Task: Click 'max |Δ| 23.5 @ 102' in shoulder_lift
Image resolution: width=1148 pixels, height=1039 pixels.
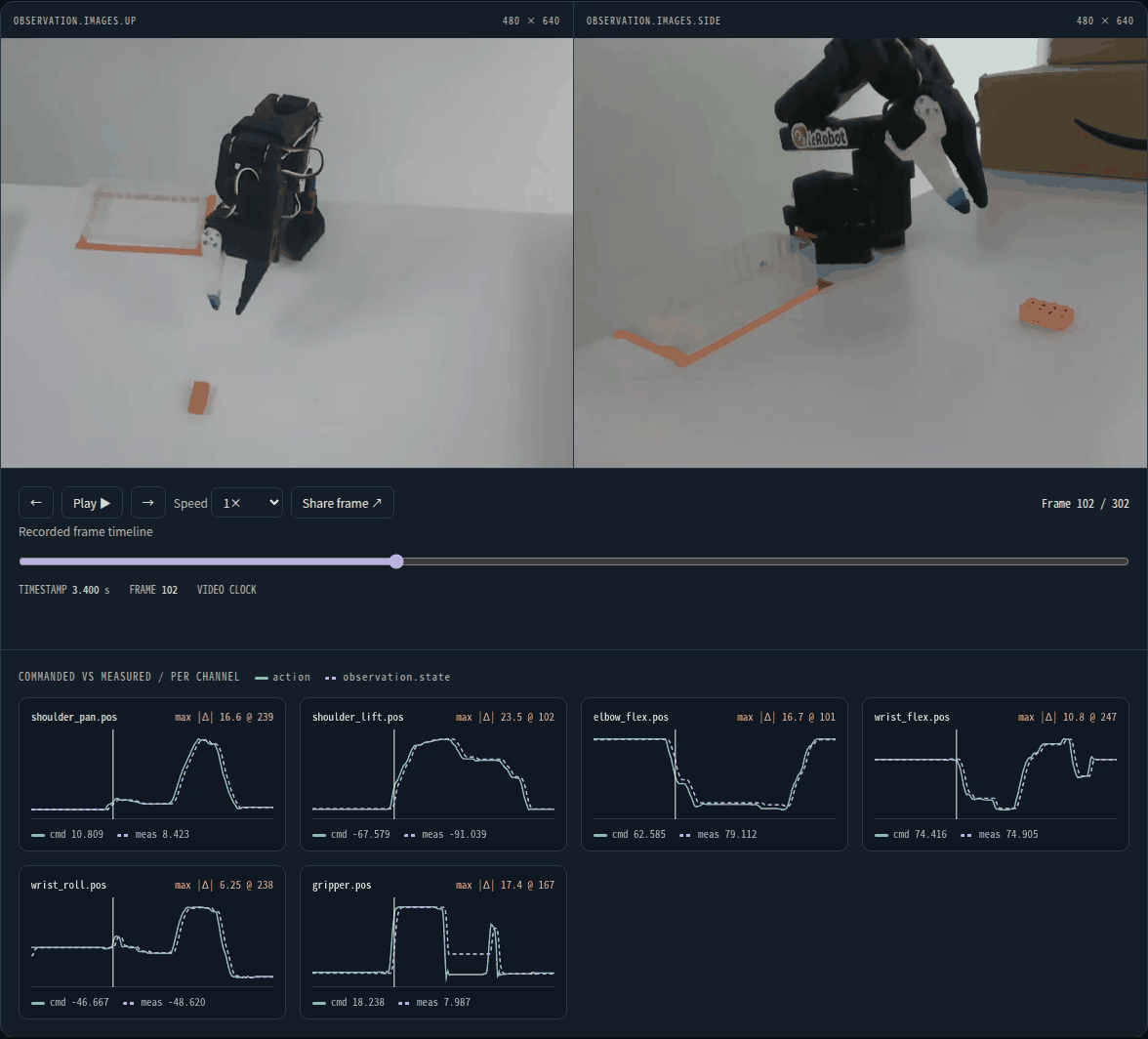Action: pos(506,717)
